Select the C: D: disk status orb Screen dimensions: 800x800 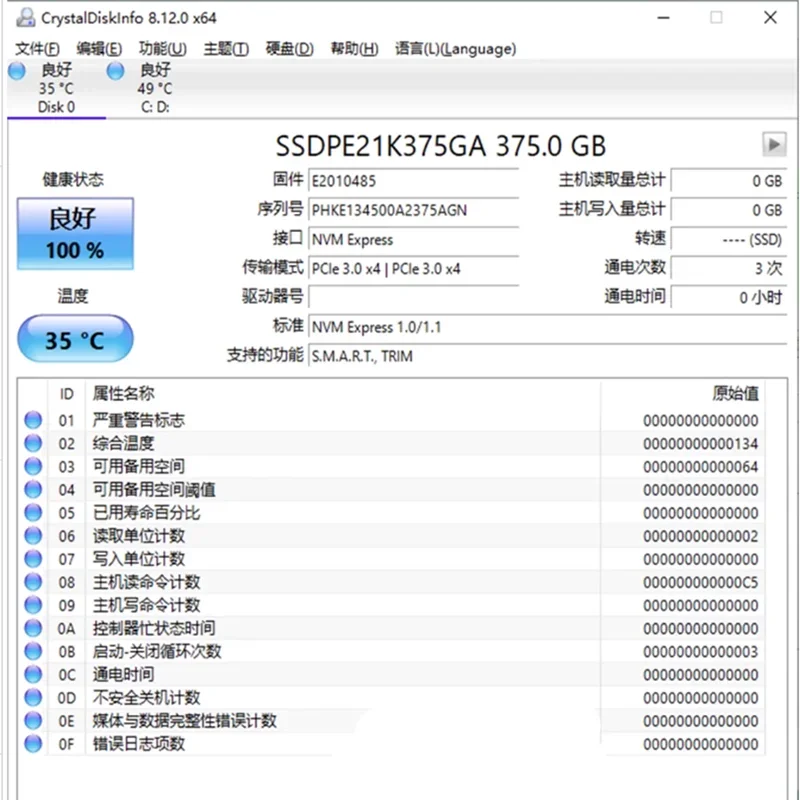(x=116, y=70)
